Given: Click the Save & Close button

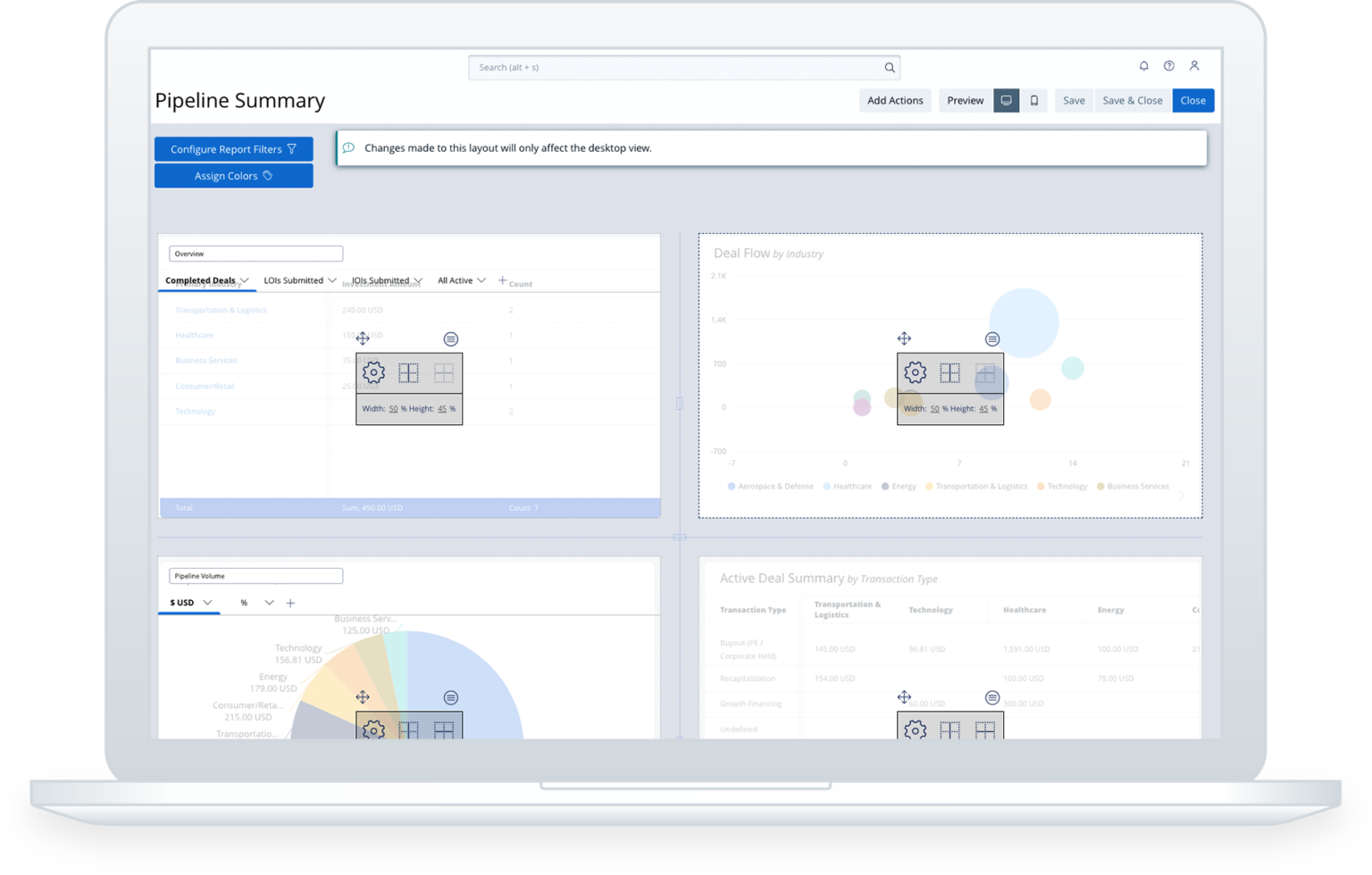Looking at the screenshot, I should point(1132,101).
